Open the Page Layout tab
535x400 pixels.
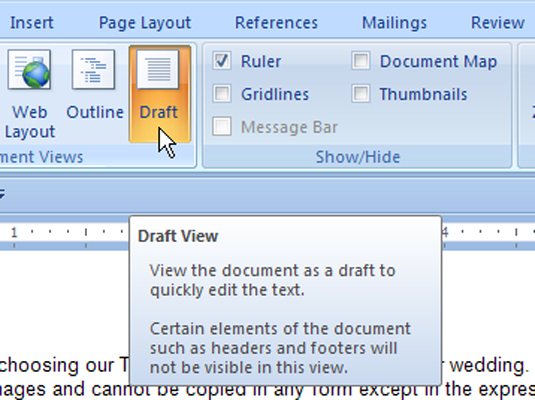click(145, 23)
